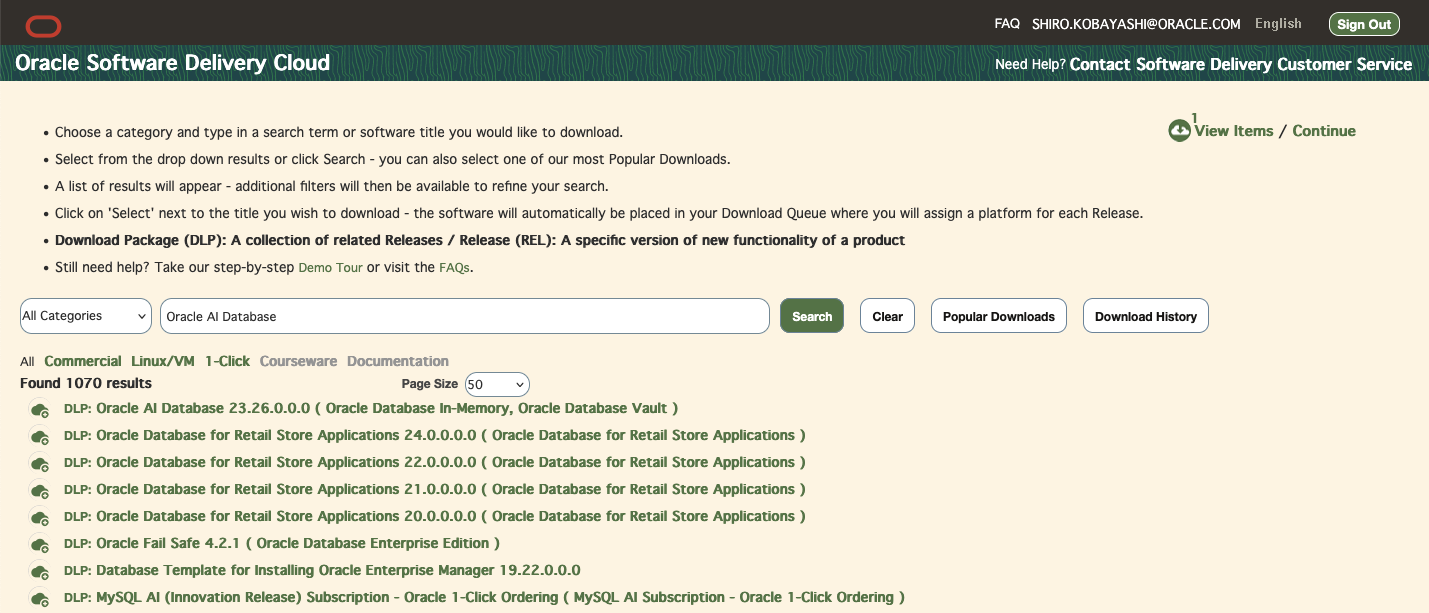Select the Documentation filter tab
Screen dimensions: 1429x613
pos(398,361)
